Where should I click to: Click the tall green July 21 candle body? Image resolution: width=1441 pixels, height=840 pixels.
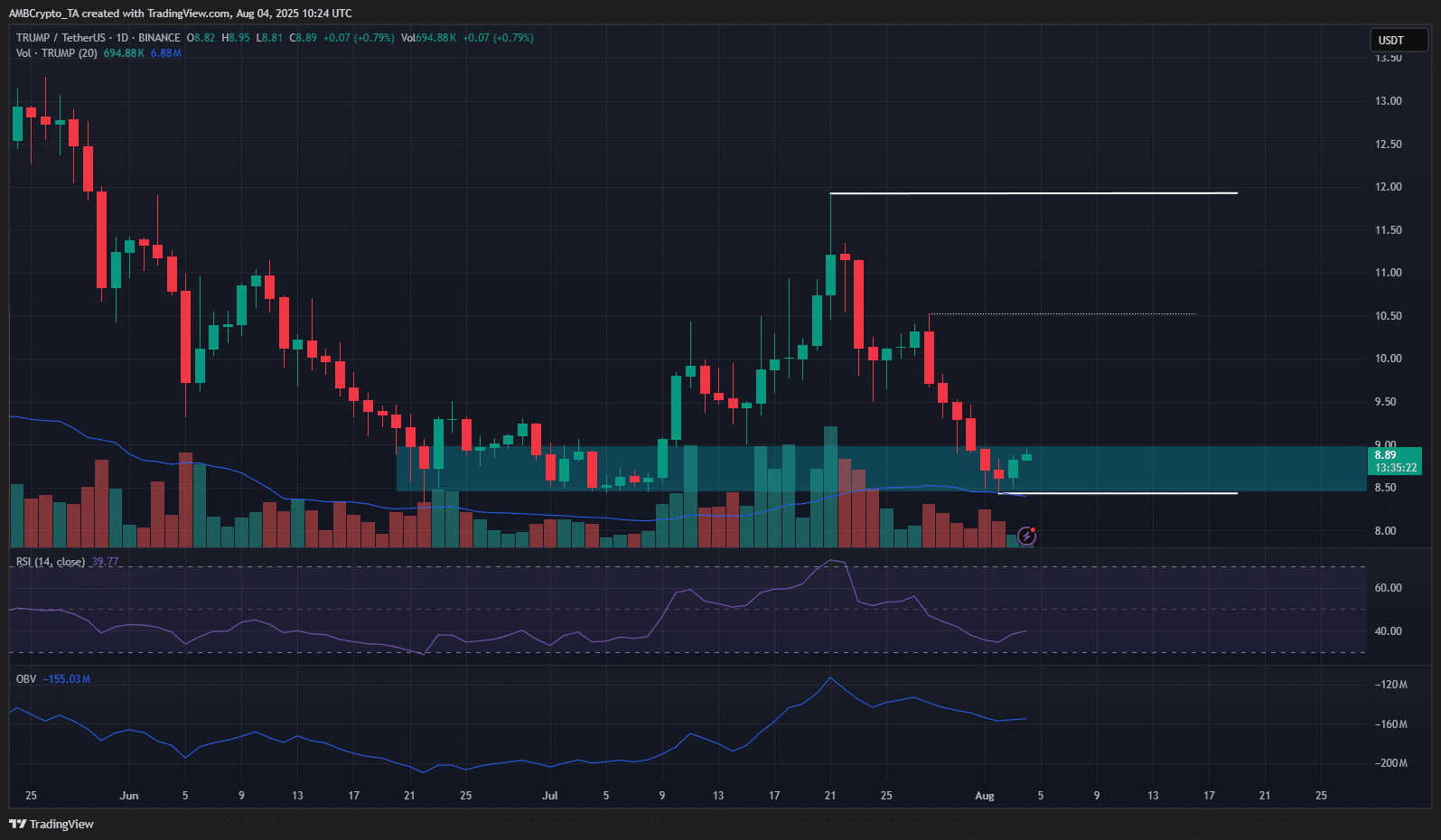point(830,275)
